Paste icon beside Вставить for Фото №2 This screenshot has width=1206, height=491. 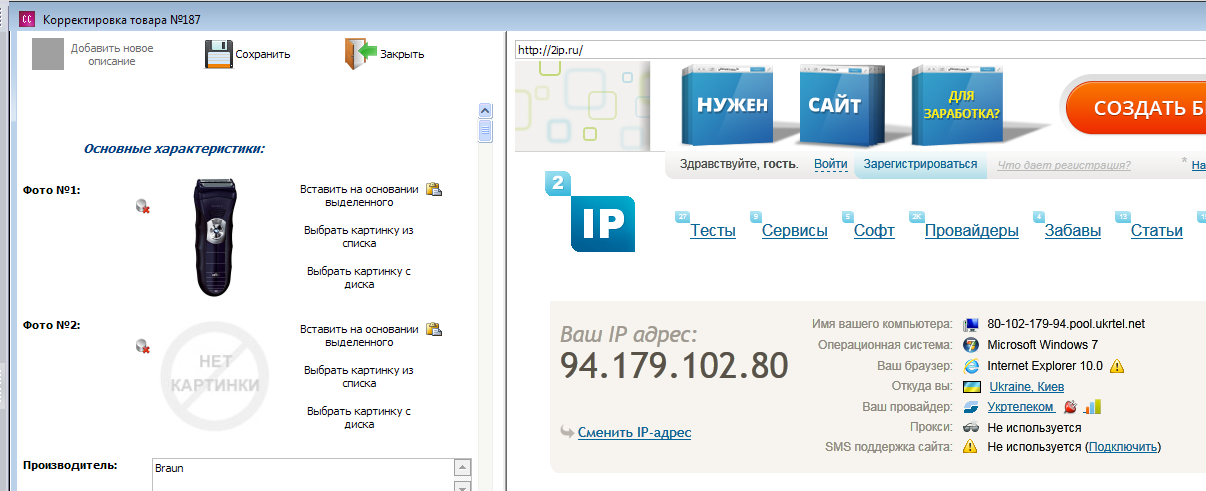[x=434, y=329]
